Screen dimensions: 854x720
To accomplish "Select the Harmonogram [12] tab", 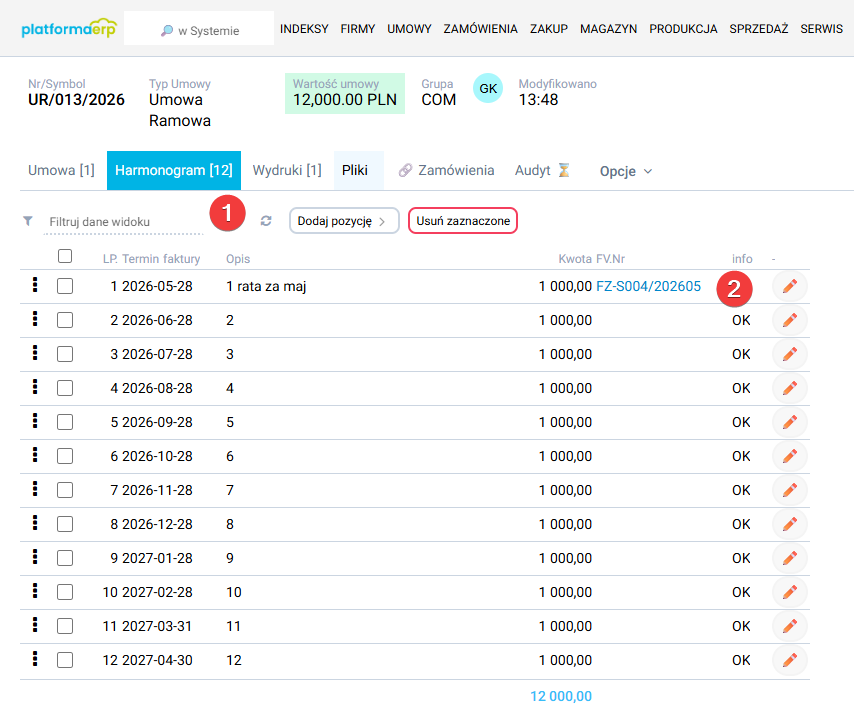I will click(174, 170).
